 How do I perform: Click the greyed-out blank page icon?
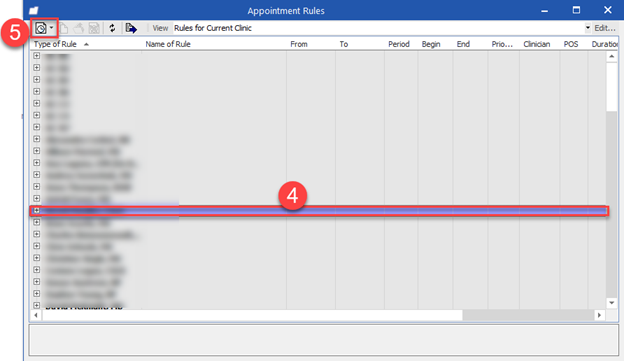coord(64,28)
